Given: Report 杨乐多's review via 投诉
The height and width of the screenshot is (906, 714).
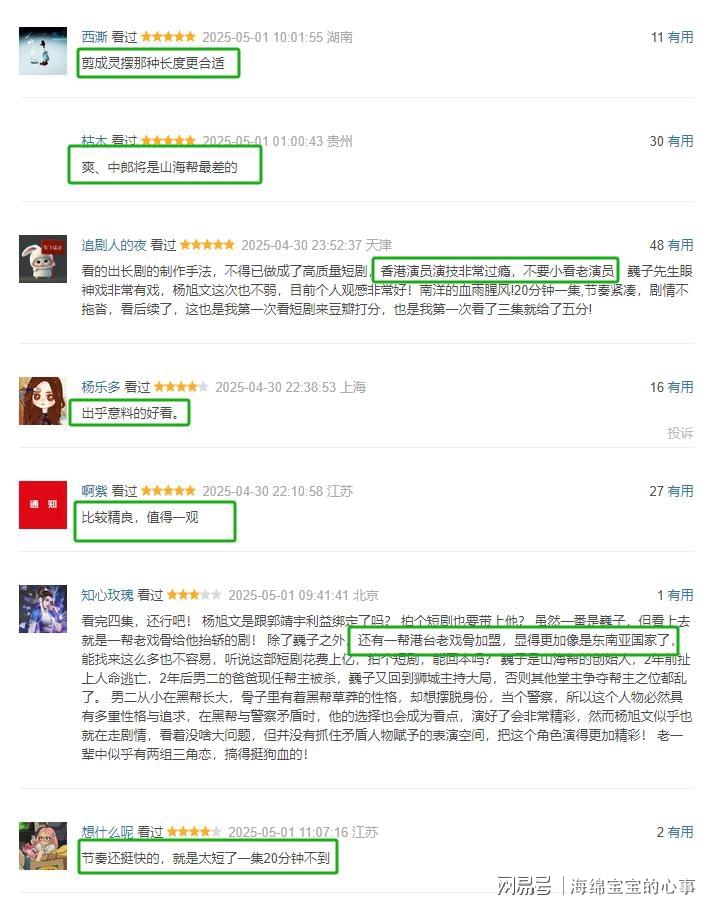Looking at the screenshot, I should pos(680,433).
